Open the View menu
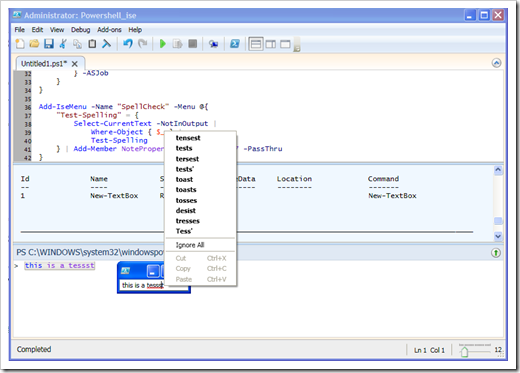This screenshot has width=520, height=373. 57,30
